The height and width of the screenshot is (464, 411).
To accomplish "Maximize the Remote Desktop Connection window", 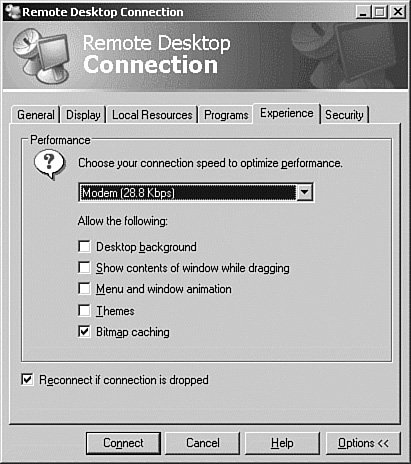I will pos(379,12).
